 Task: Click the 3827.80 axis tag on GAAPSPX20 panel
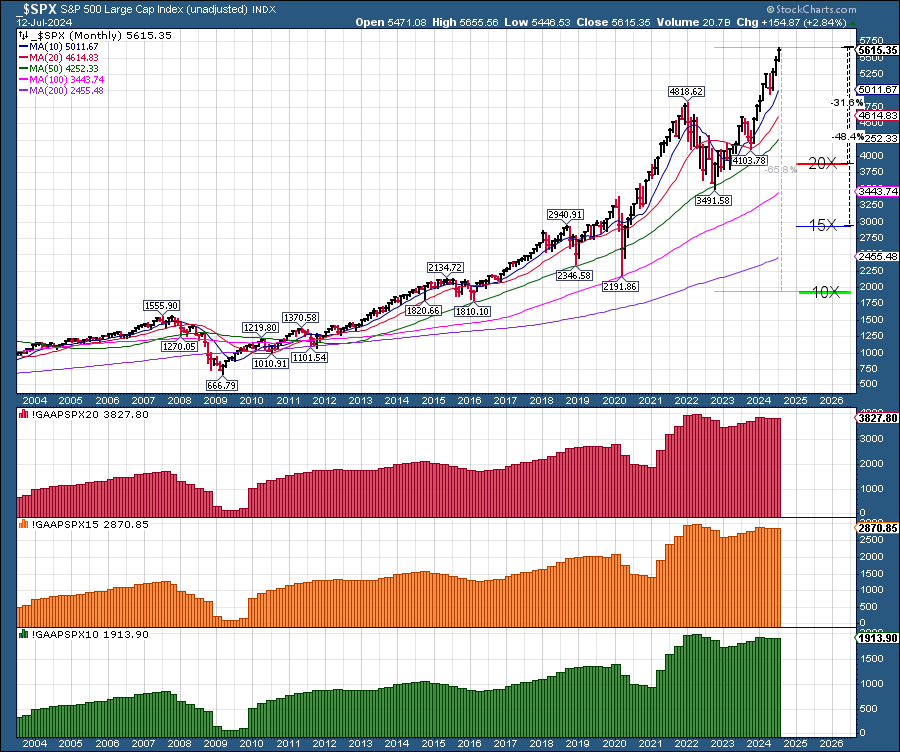click(x=877, y=418)
